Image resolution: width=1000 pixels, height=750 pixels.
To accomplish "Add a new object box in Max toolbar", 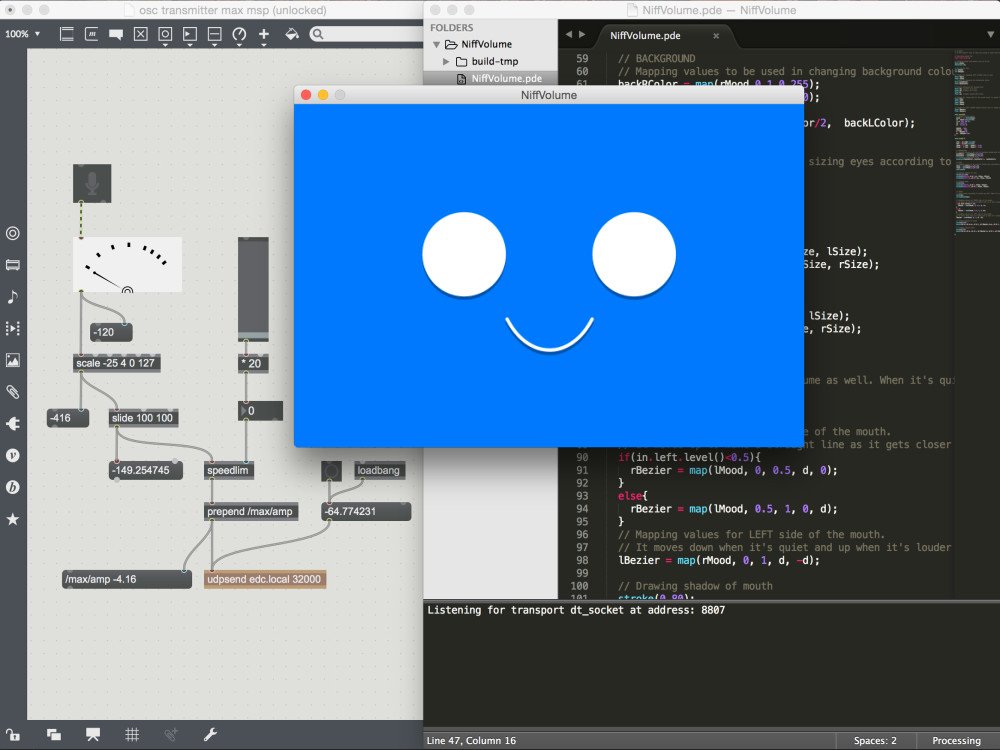I will tap(66, 34).
